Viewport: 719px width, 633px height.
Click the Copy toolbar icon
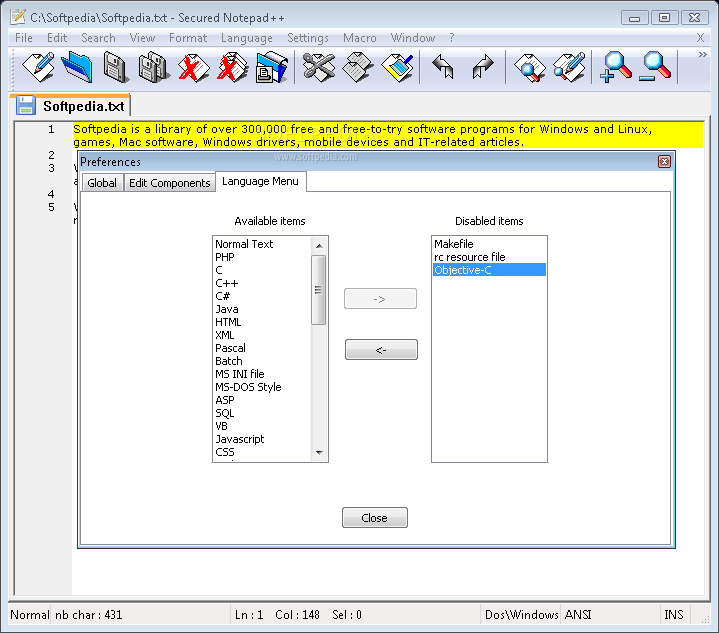[358, 67]
